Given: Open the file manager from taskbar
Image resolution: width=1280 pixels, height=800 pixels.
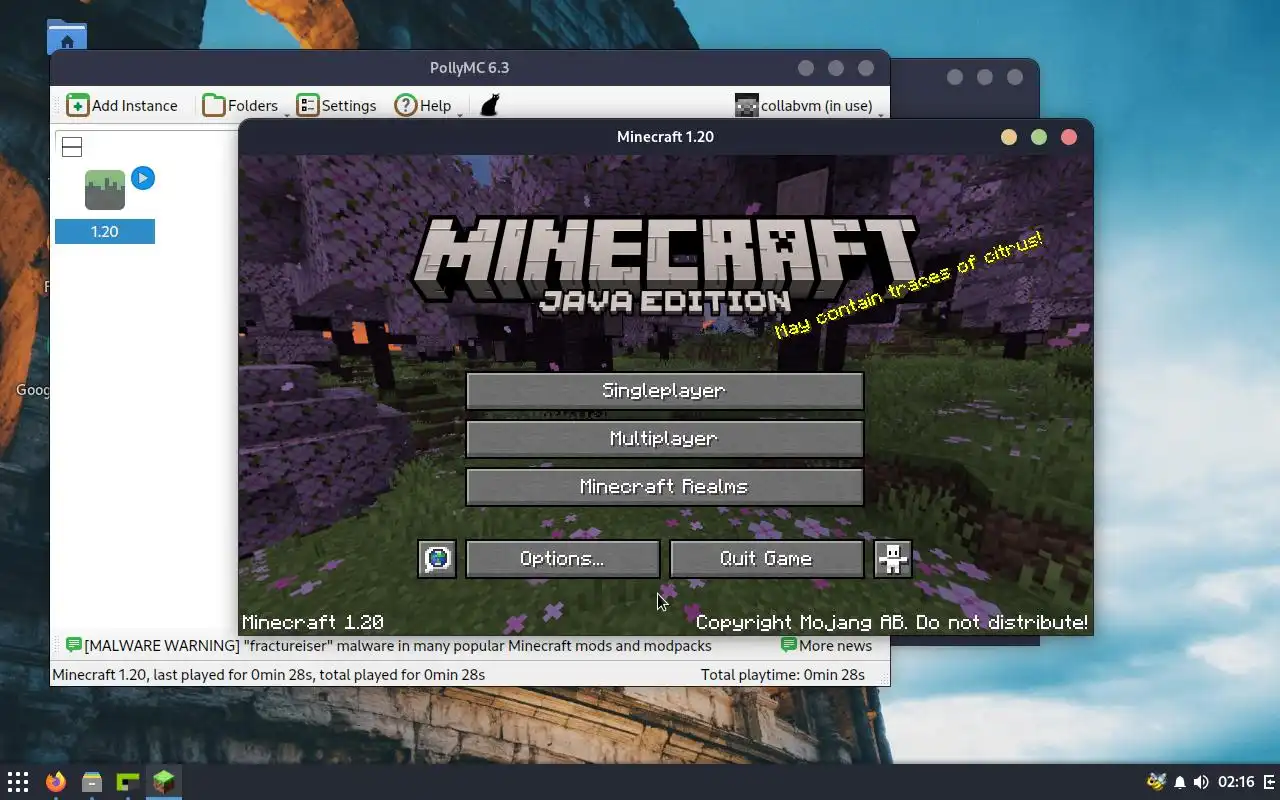Looking at the screenshot, I should 92,782.
